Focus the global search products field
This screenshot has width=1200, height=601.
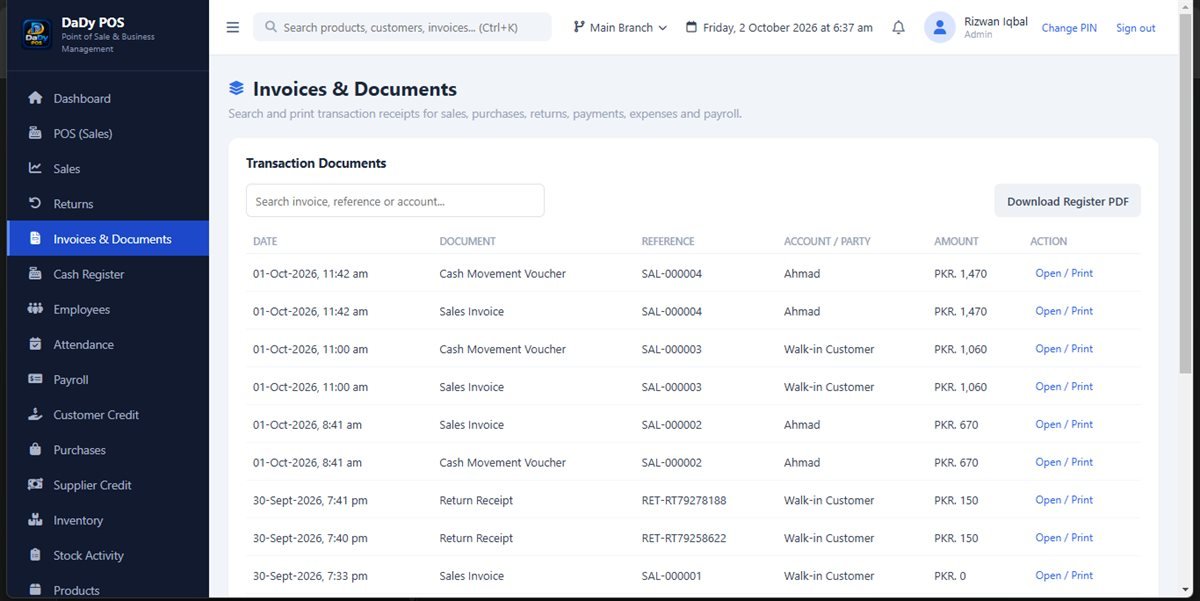[x=402, y=27]
